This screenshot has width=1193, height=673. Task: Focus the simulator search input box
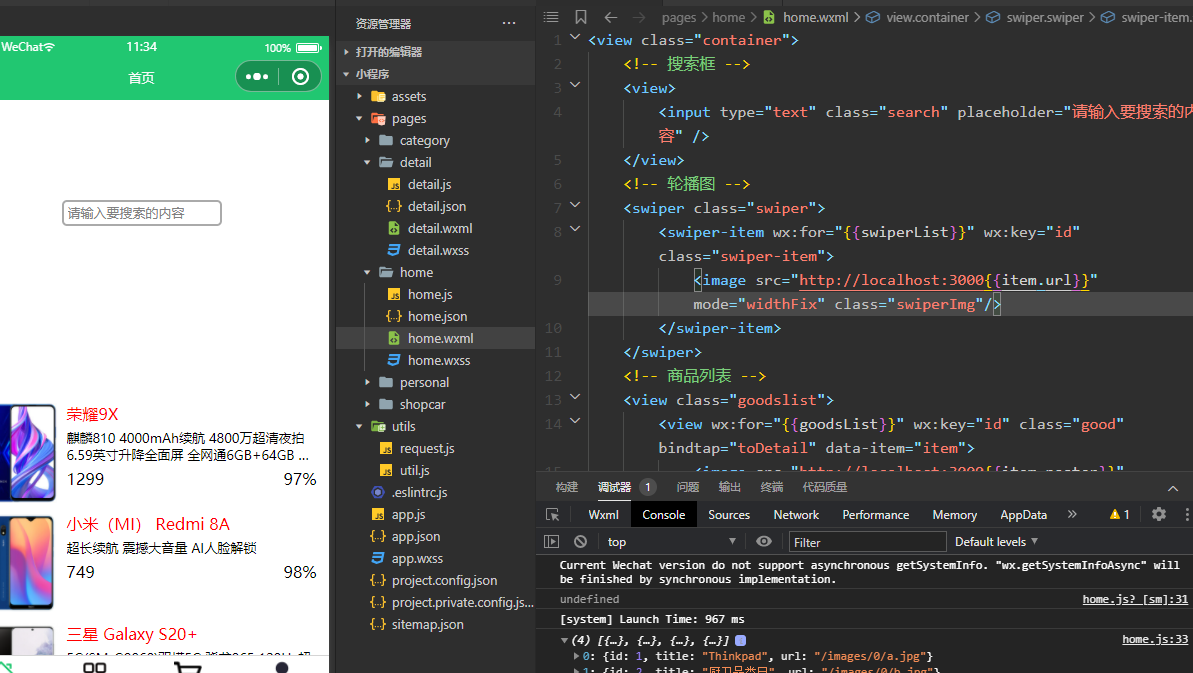[142, 213]
